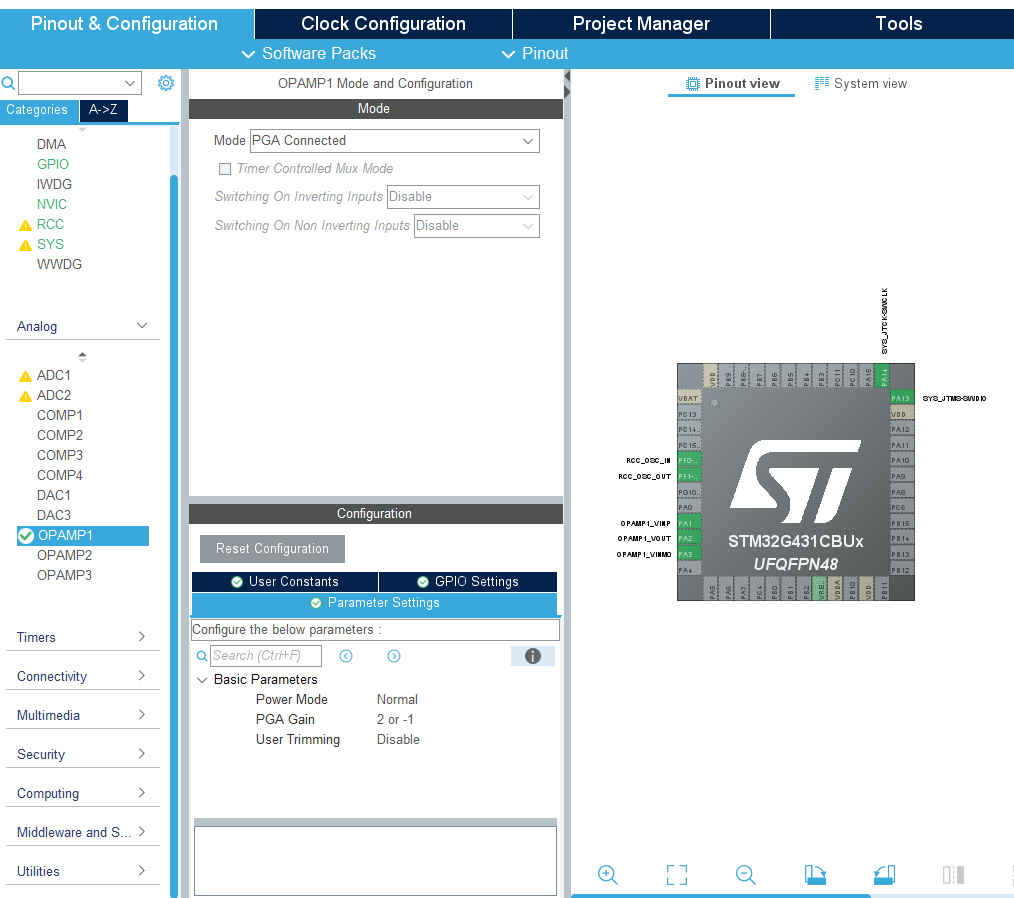Click the settings gear near the search box
The image size is (1014, 898).
coord(166,83)
